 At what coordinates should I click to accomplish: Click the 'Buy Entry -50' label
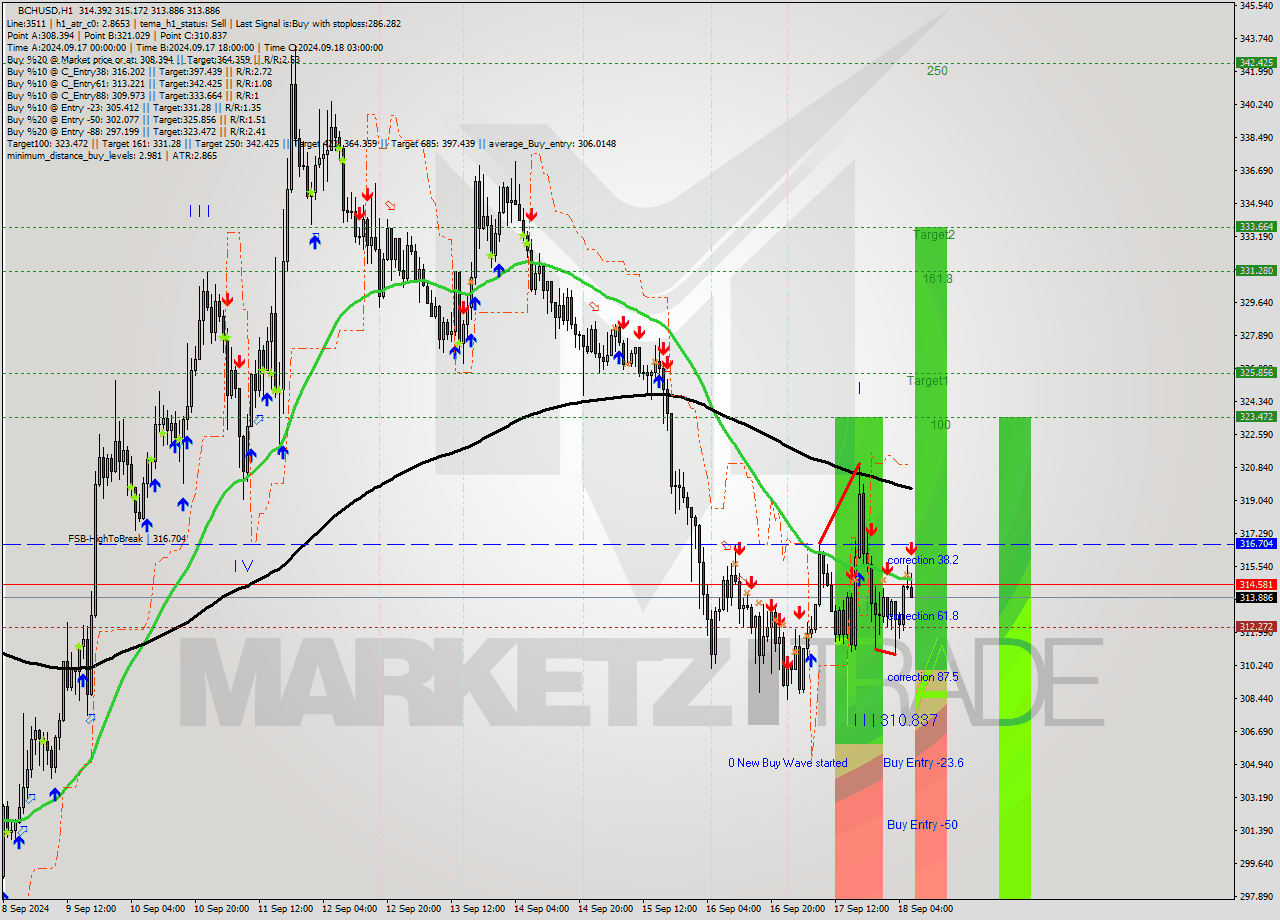coord(922,825)
